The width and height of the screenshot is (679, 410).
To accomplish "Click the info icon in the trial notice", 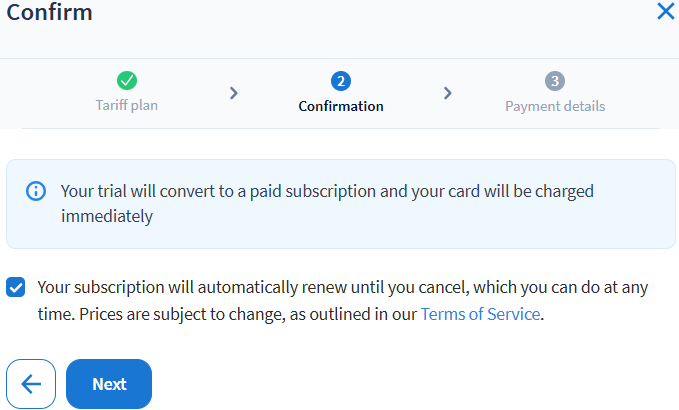I will click(x=36, y=190).
